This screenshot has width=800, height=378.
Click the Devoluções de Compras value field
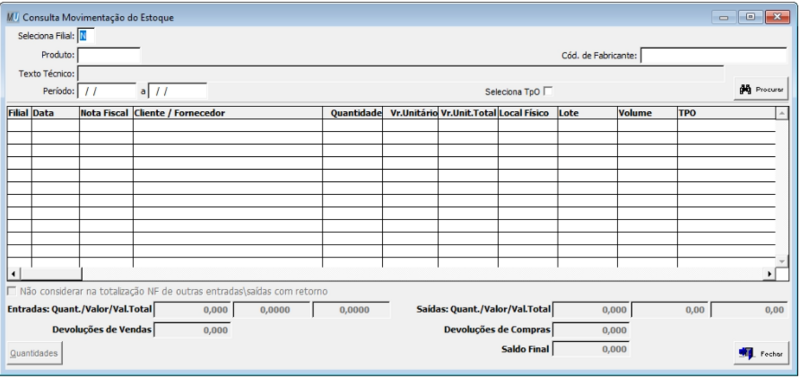pyautogui.click(x=591, y=330)
